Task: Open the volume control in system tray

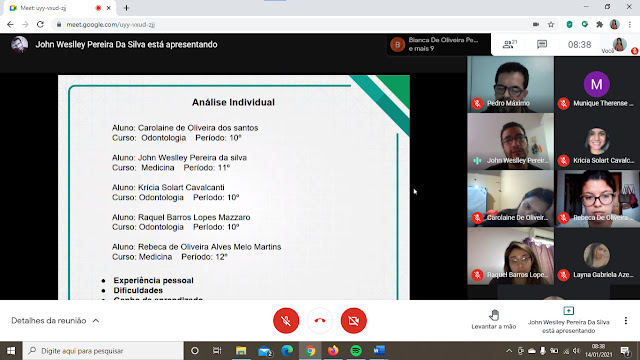Action: coord(576,351)
